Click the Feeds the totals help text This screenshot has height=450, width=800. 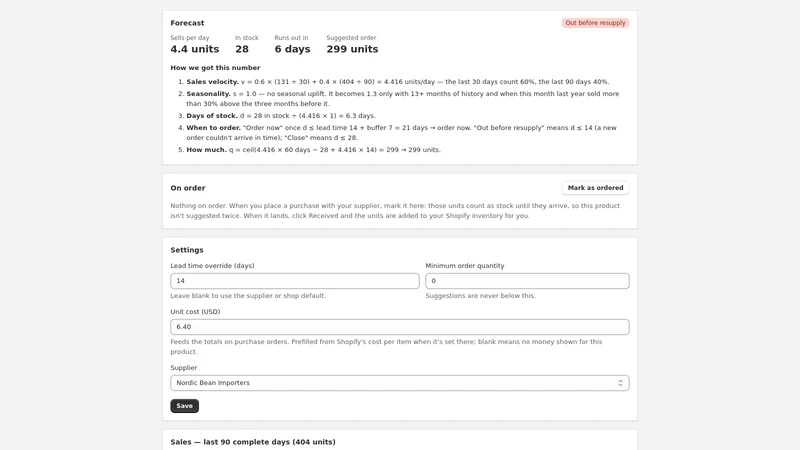(x=386, y=346)
